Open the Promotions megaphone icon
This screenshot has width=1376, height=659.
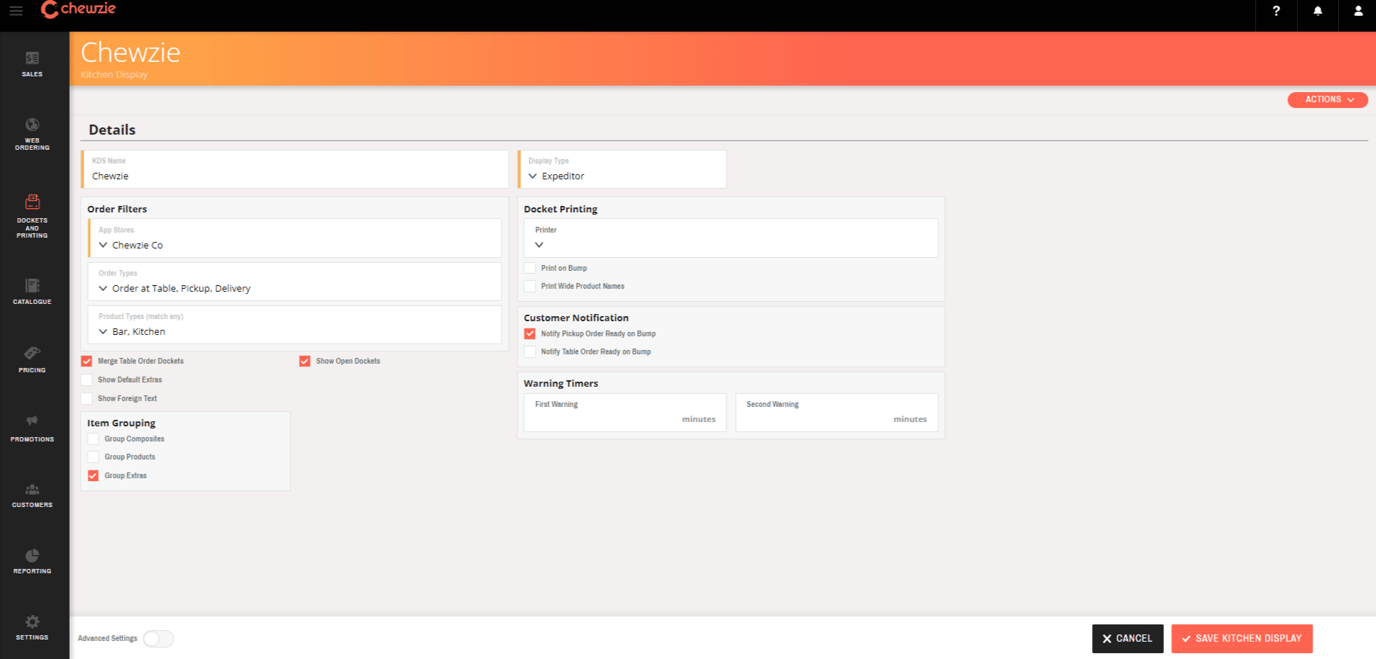[32, 427]
